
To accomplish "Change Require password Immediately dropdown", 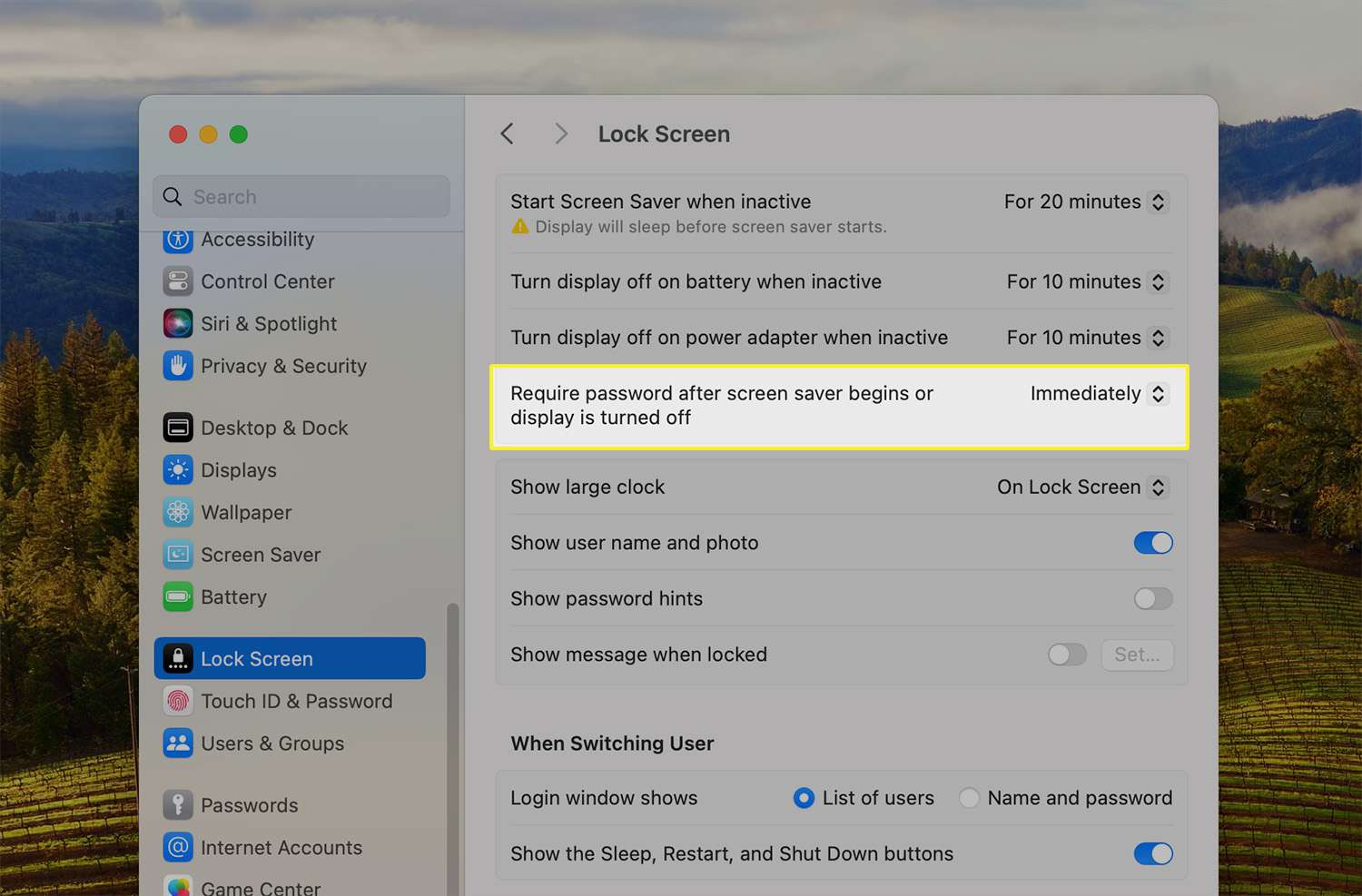I will click(1098, 394).
